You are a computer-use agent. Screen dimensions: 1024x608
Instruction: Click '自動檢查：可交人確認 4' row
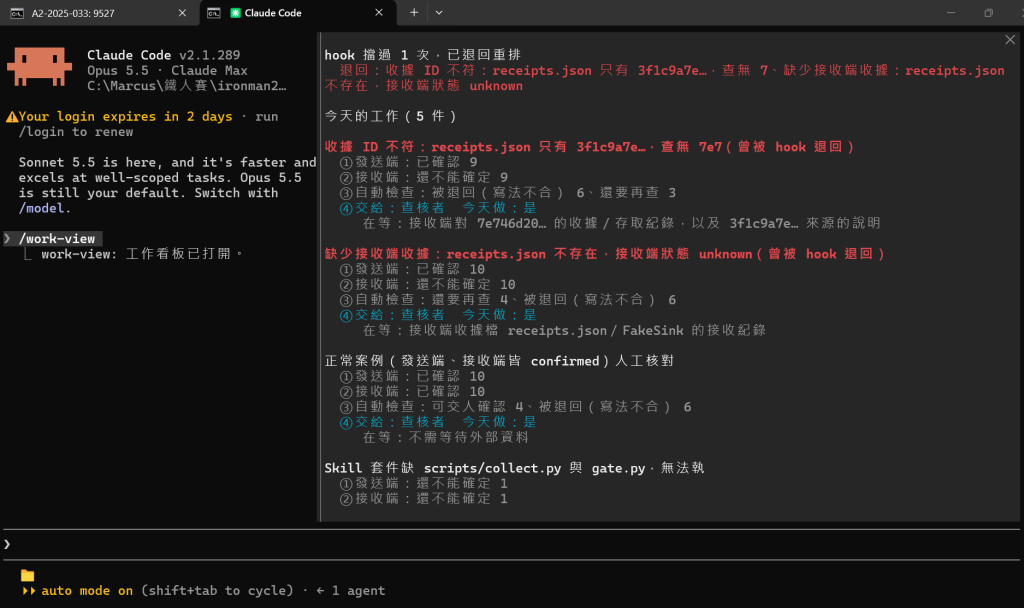point(516,407)
